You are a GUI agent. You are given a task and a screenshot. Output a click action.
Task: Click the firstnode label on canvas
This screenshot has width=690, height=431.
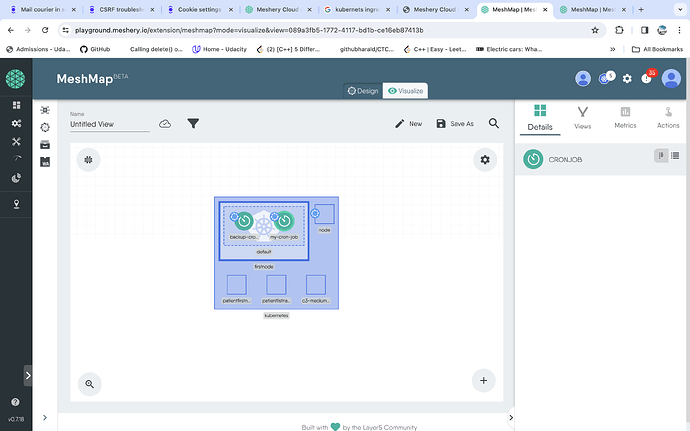click(264, 267)
